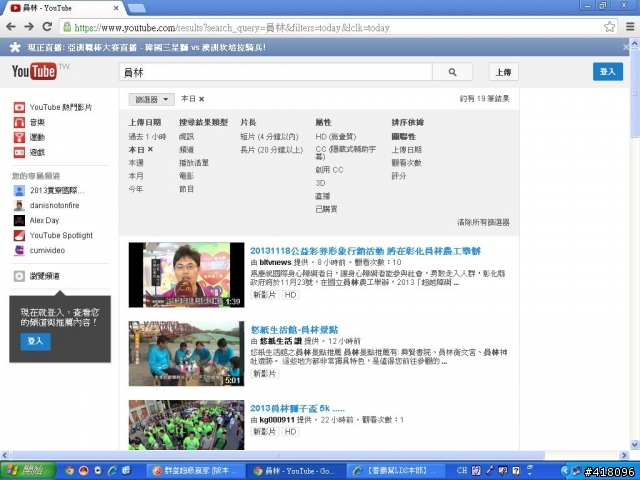Filter by 創用 CC
640x480 pixels.
pos(329,170)
